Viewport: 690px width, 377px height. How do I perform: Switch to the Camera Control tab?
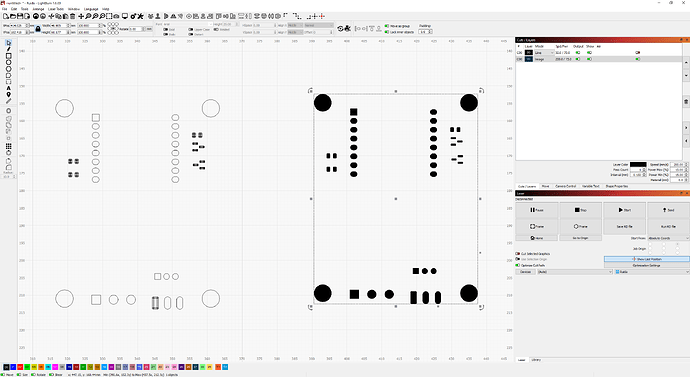click(565, 186)
